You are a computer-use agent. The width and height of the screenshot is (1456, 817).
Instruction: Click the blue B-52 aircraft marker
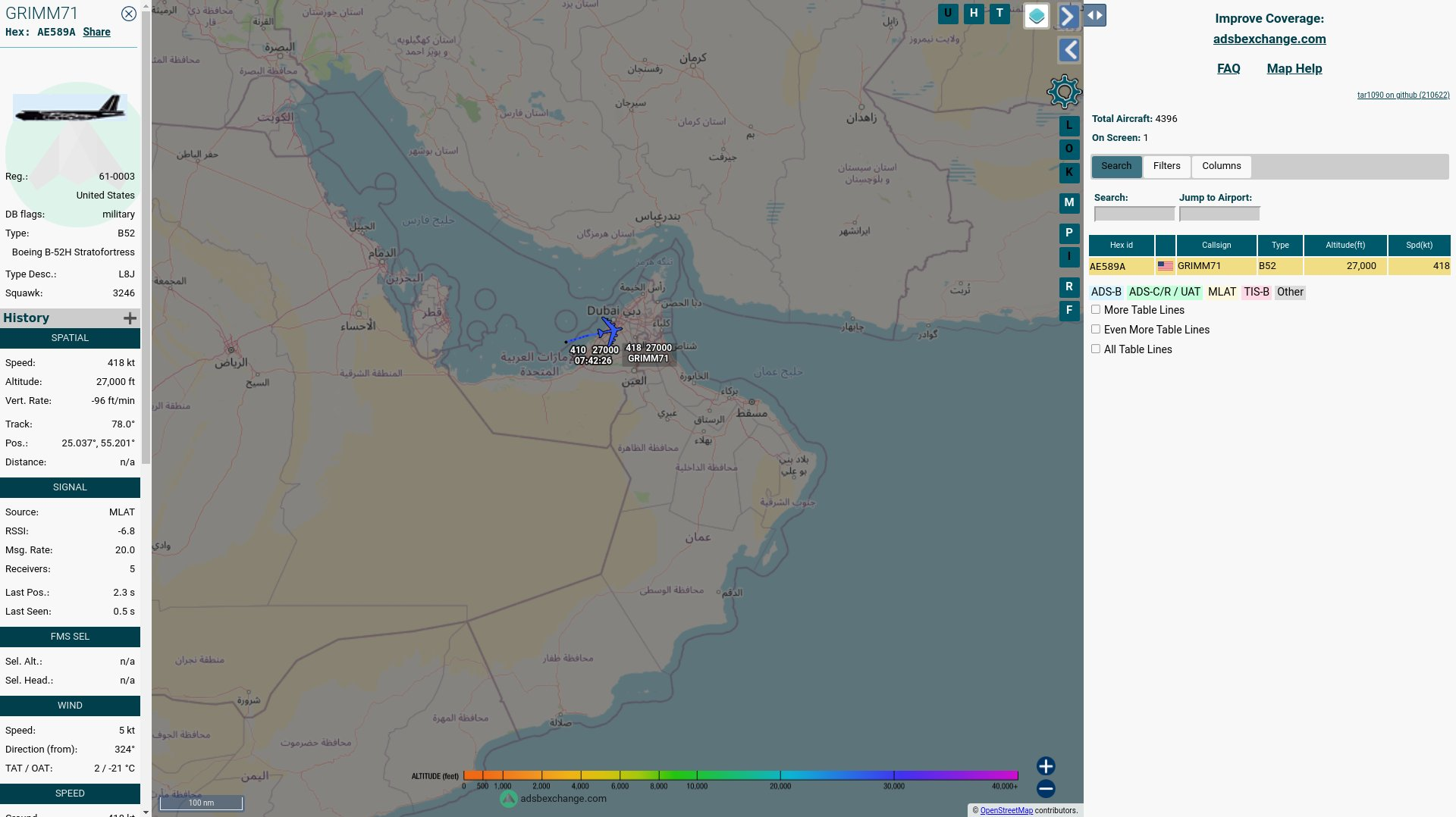pos(610,331)
